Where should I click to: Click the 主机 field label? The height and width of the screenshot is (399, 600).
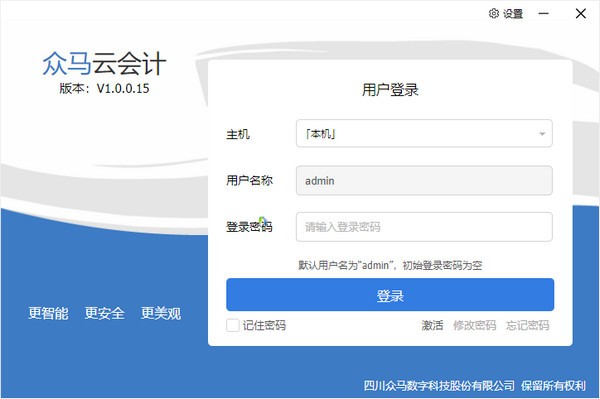238,134
